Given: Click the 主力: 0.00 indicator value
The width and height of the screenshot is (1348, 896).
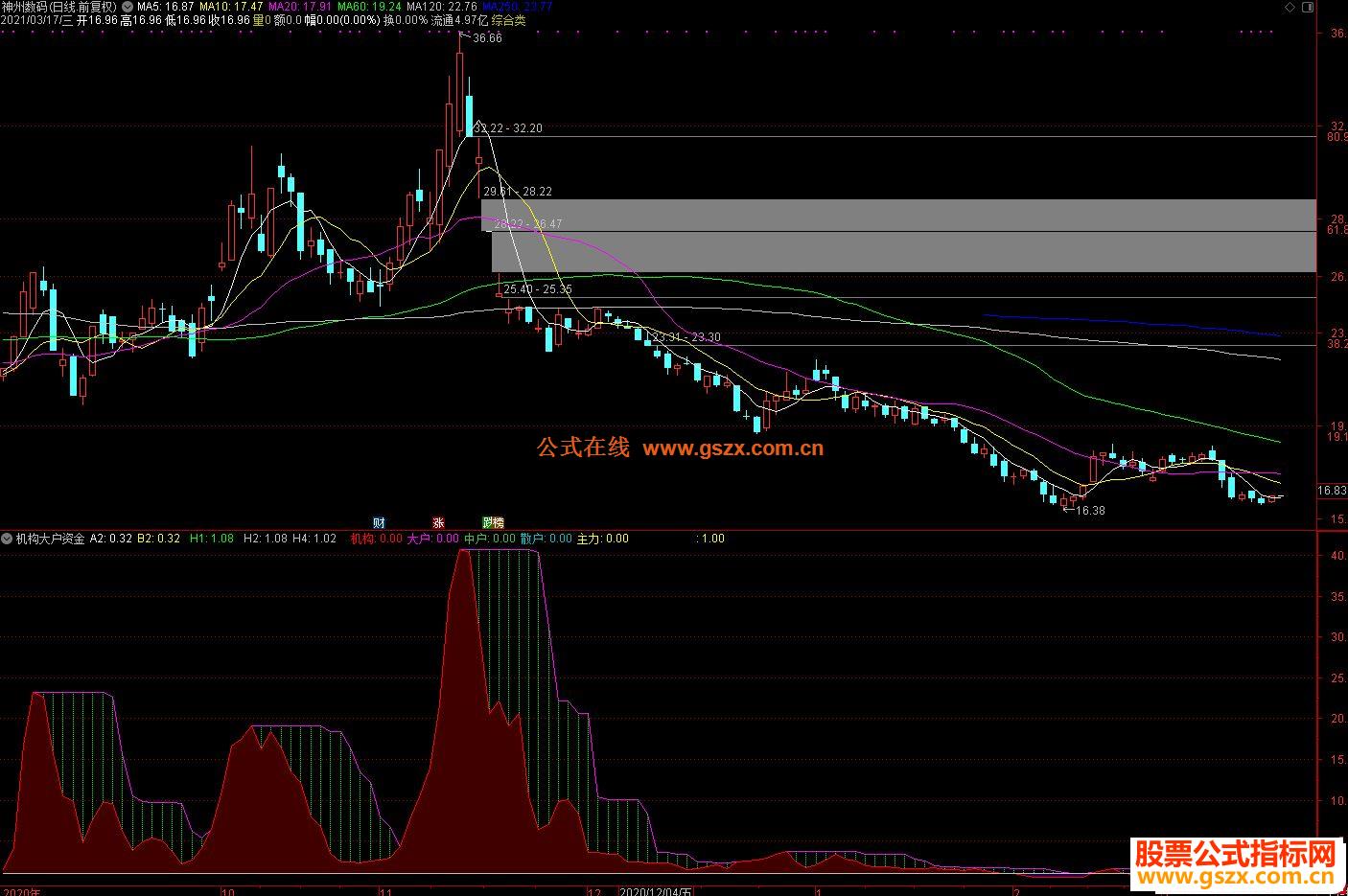Looking at the screenshot, I should coord(603,539).
